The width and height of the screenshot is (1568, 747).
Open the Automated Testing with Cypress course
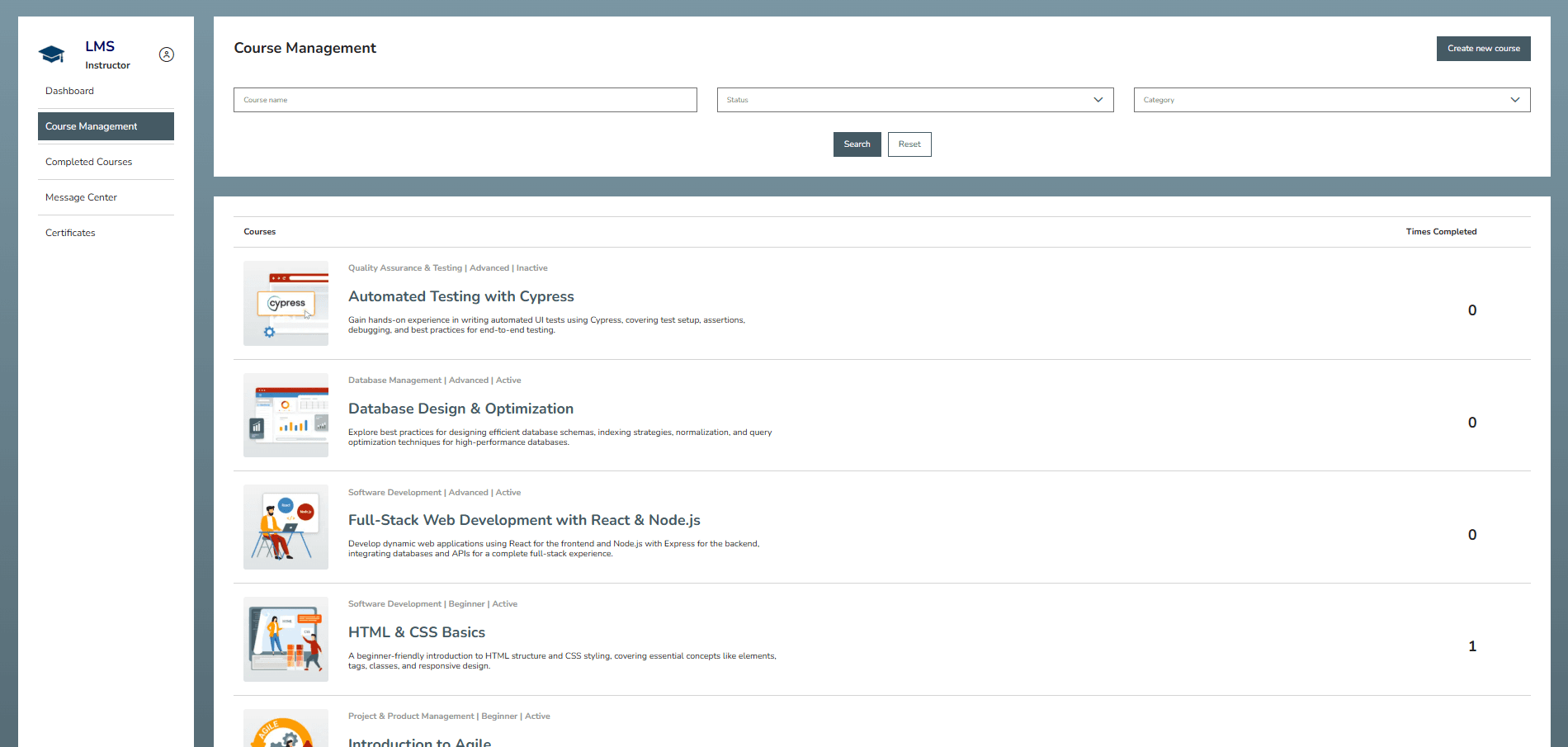point(460,296)
